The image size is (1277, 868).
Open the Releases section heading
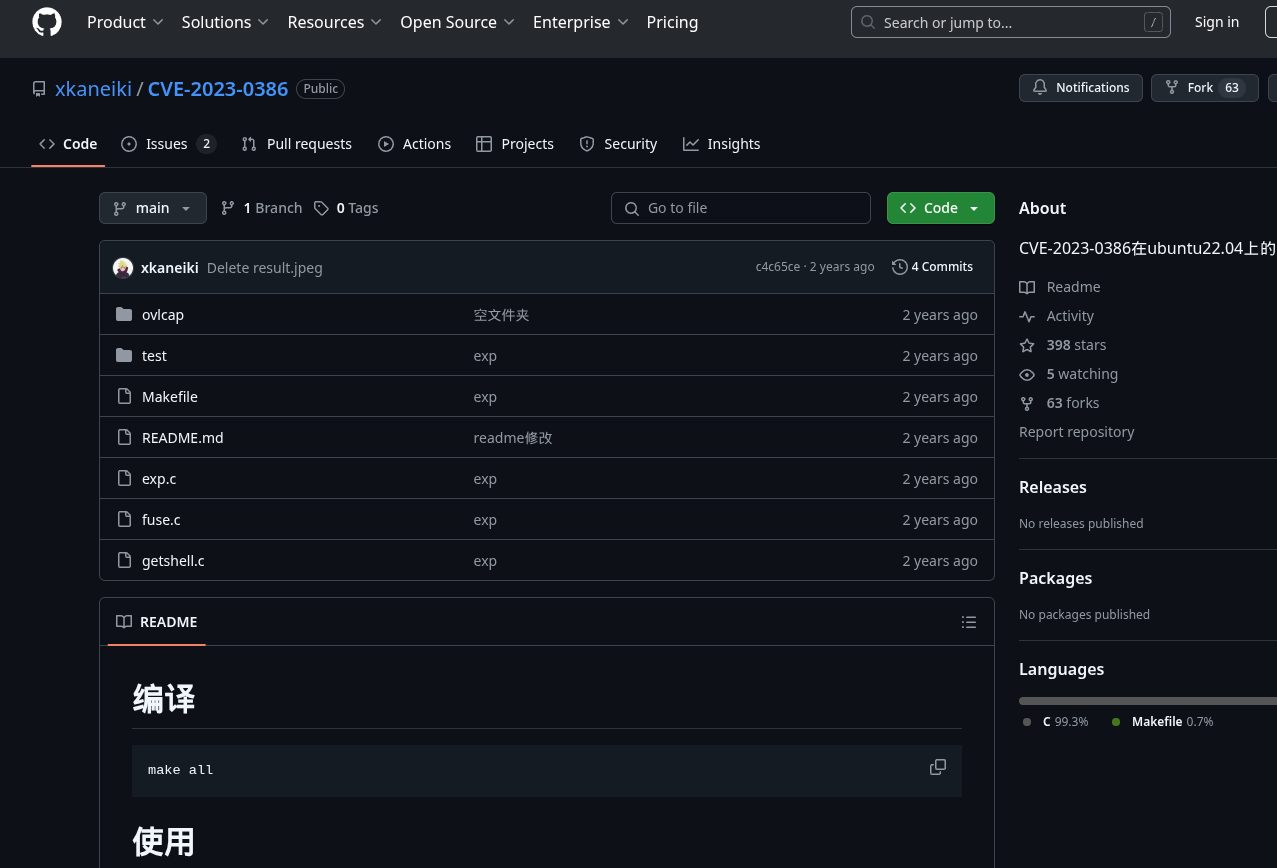tap(1053, 487)
